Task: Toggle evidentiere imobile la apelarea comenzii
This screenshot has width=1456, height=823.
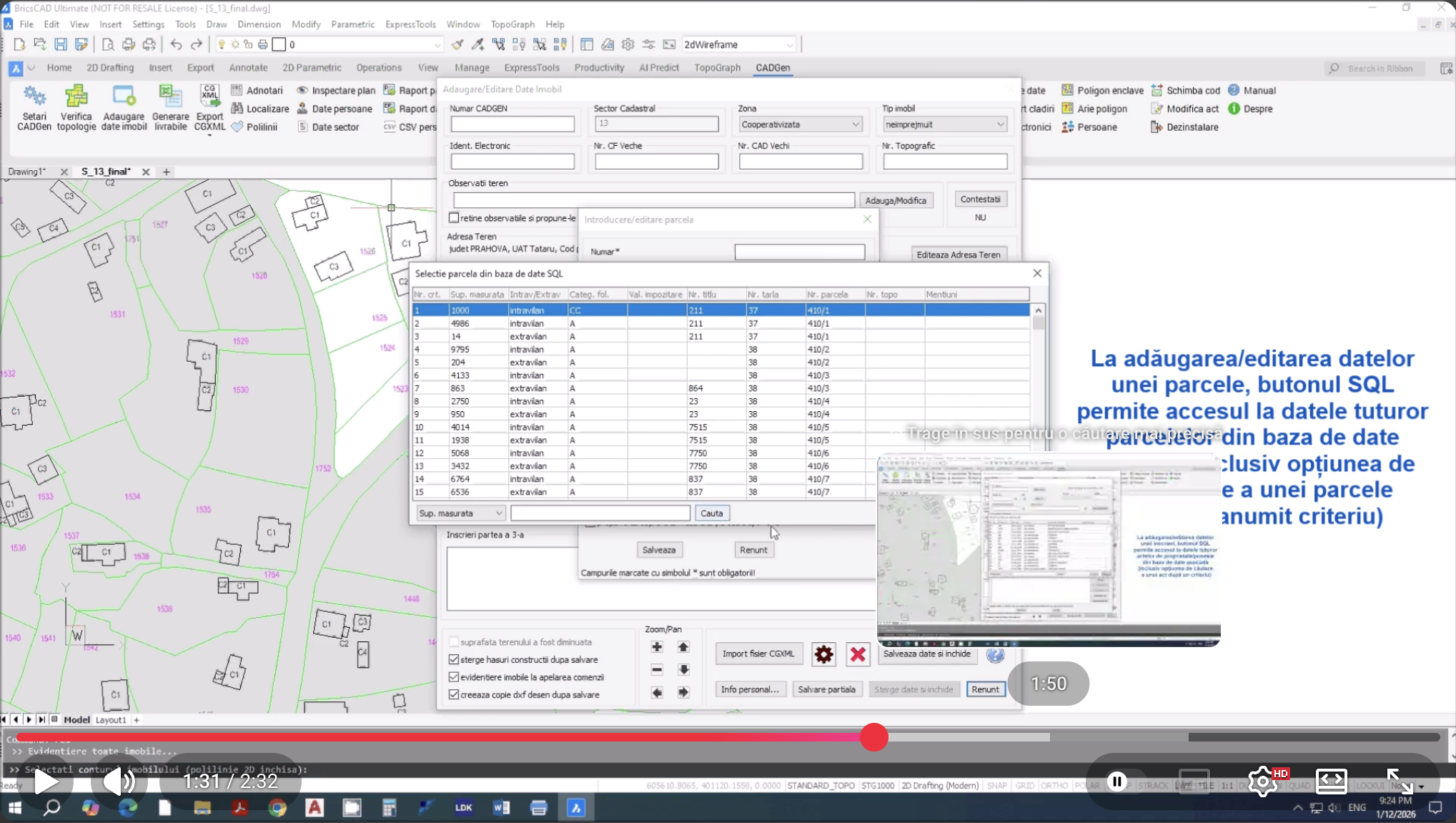Action: 454,677
